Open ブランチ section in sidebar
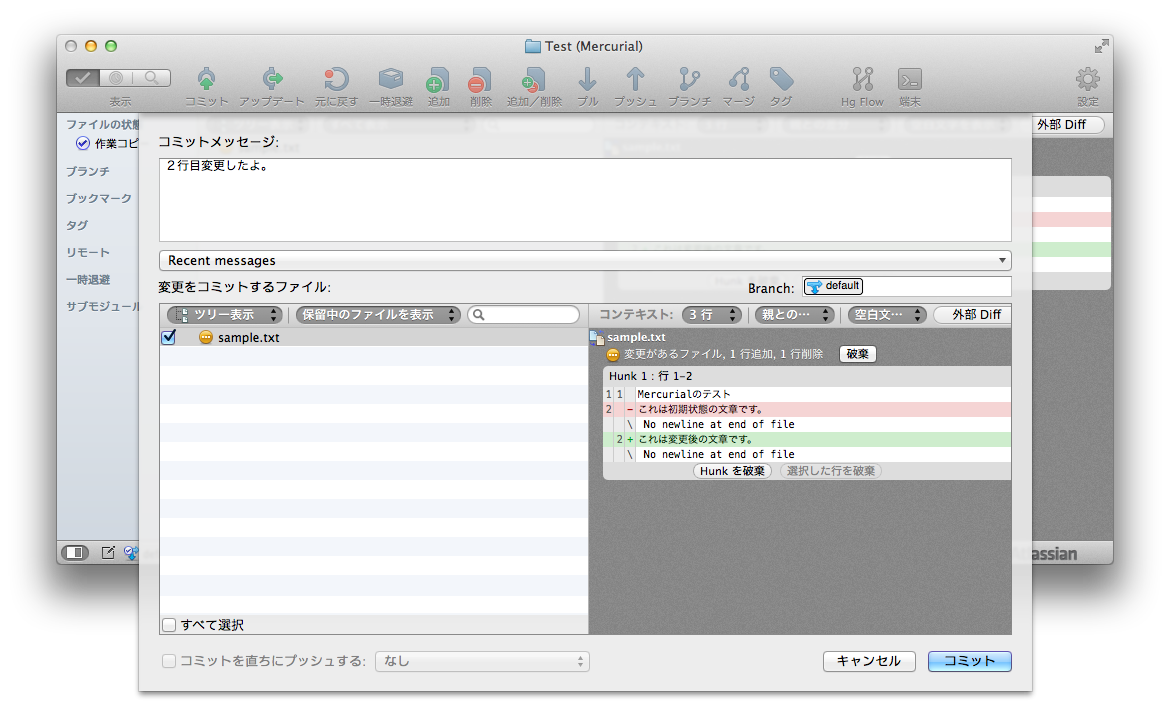1170x702 pixels. coord(87,171)
